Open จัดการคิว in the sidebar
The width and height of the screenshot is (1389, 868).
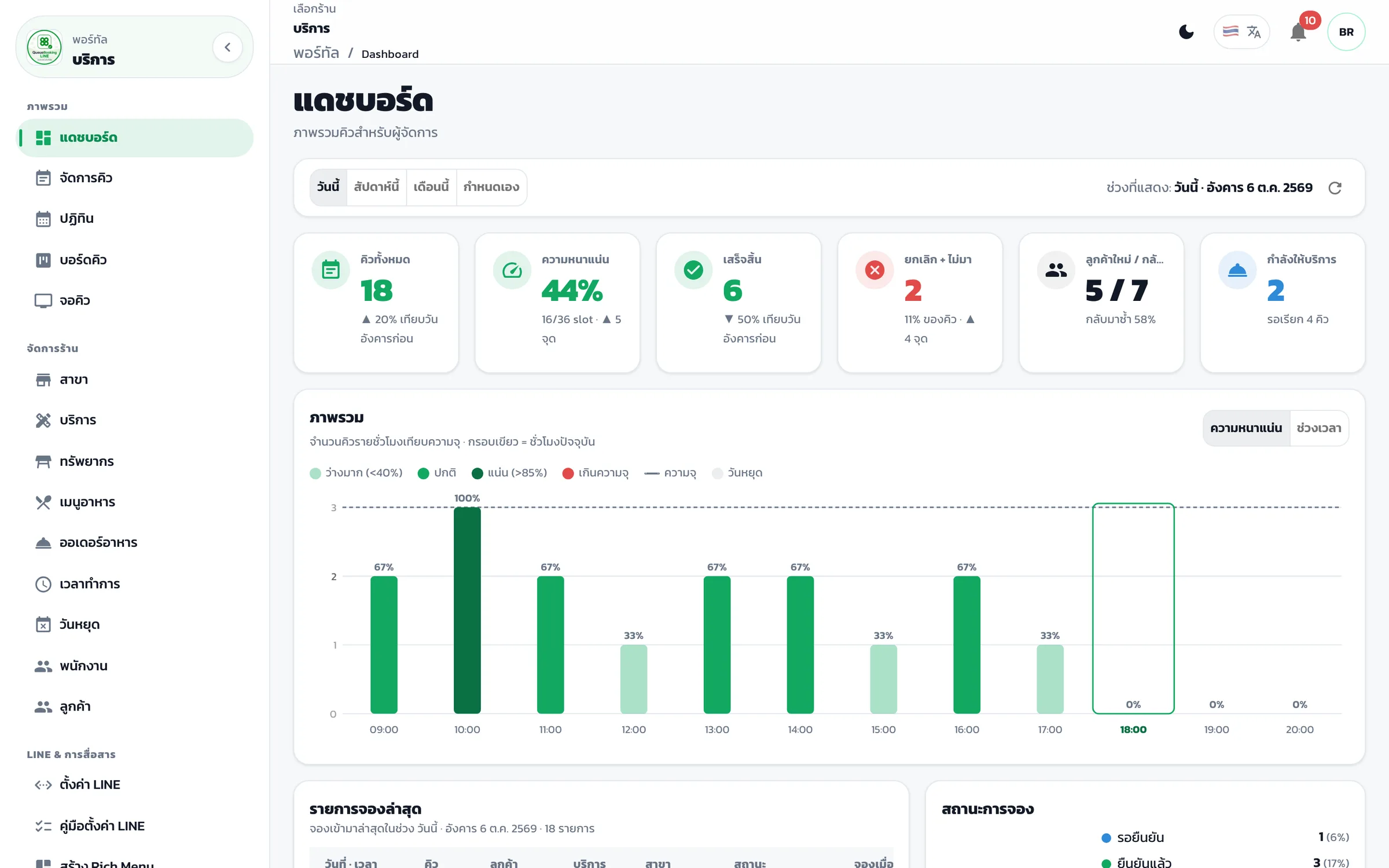[x=135, y=178]
